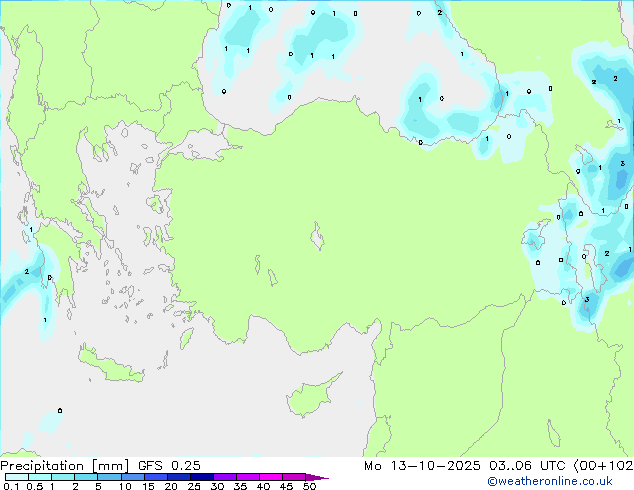Select the 35–40 mm violet legend swatch
Screen dimensions: 634x490
coord(248,477)
